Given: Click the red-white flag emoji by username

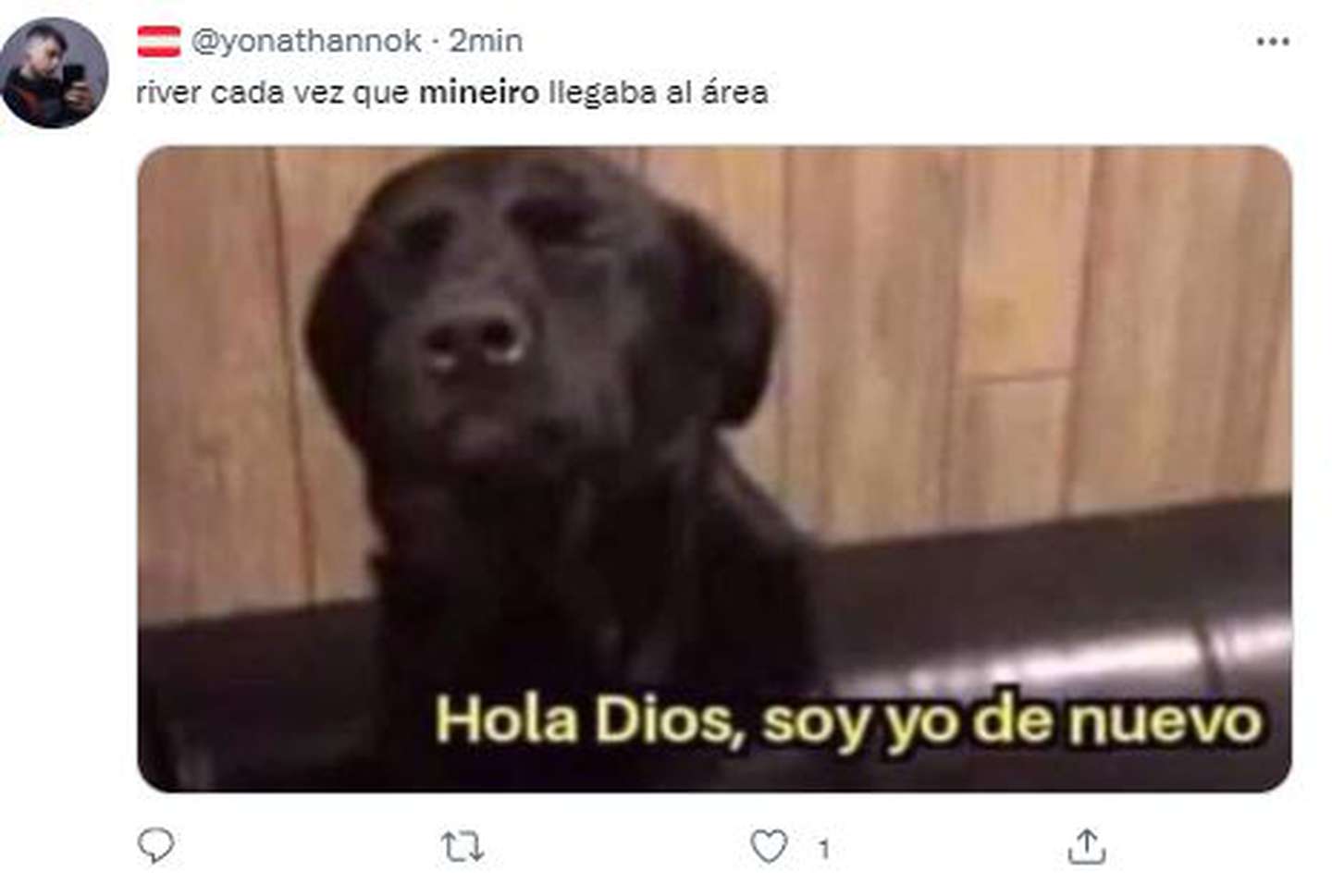Looking at the screenshot, I should [159, 42].
